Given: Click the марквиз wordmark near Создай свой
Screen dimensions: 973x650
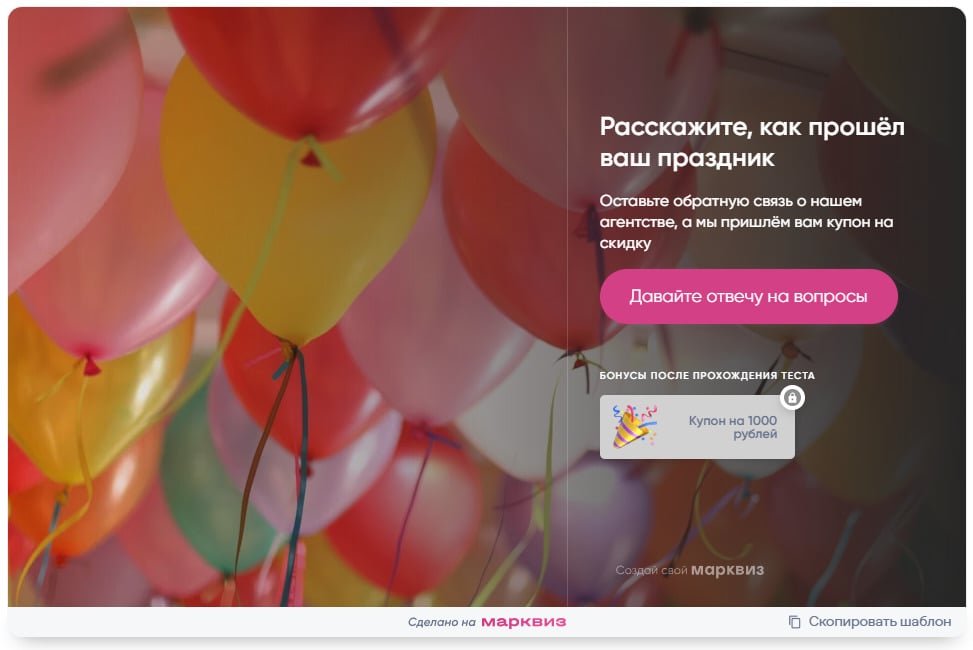Looking at the screenshot, I should (x=726, y=569).
